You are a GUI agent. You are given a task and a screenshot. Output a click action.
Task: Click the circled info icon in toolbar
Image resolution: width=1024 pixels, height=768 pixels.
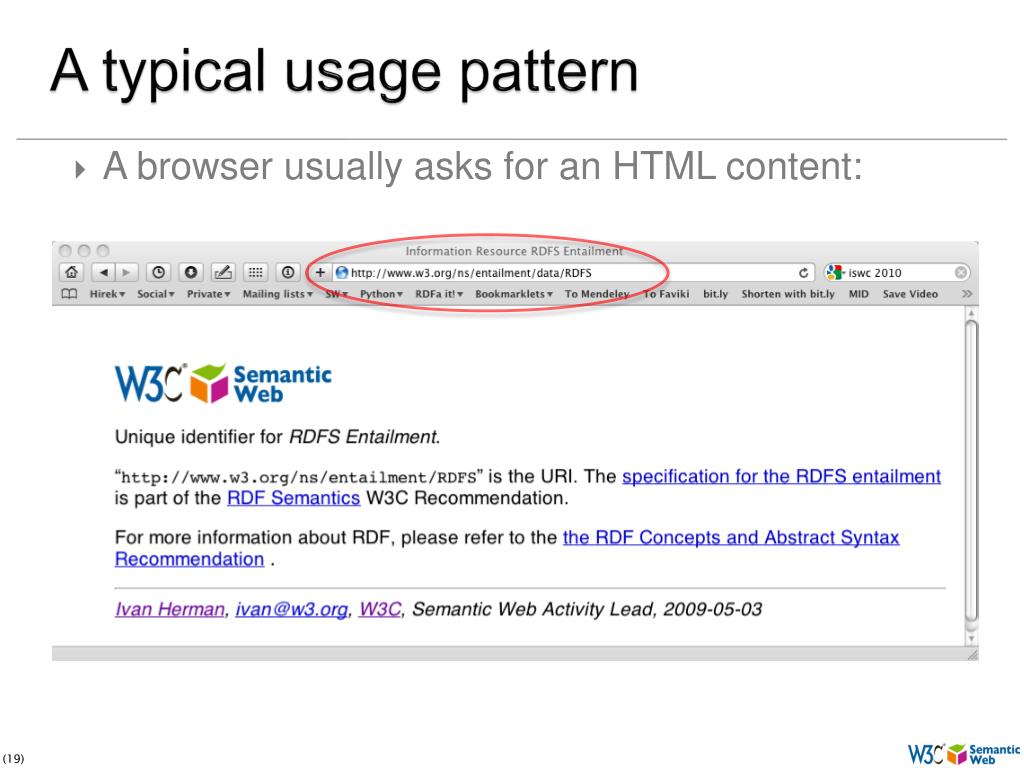coord(288,272)
